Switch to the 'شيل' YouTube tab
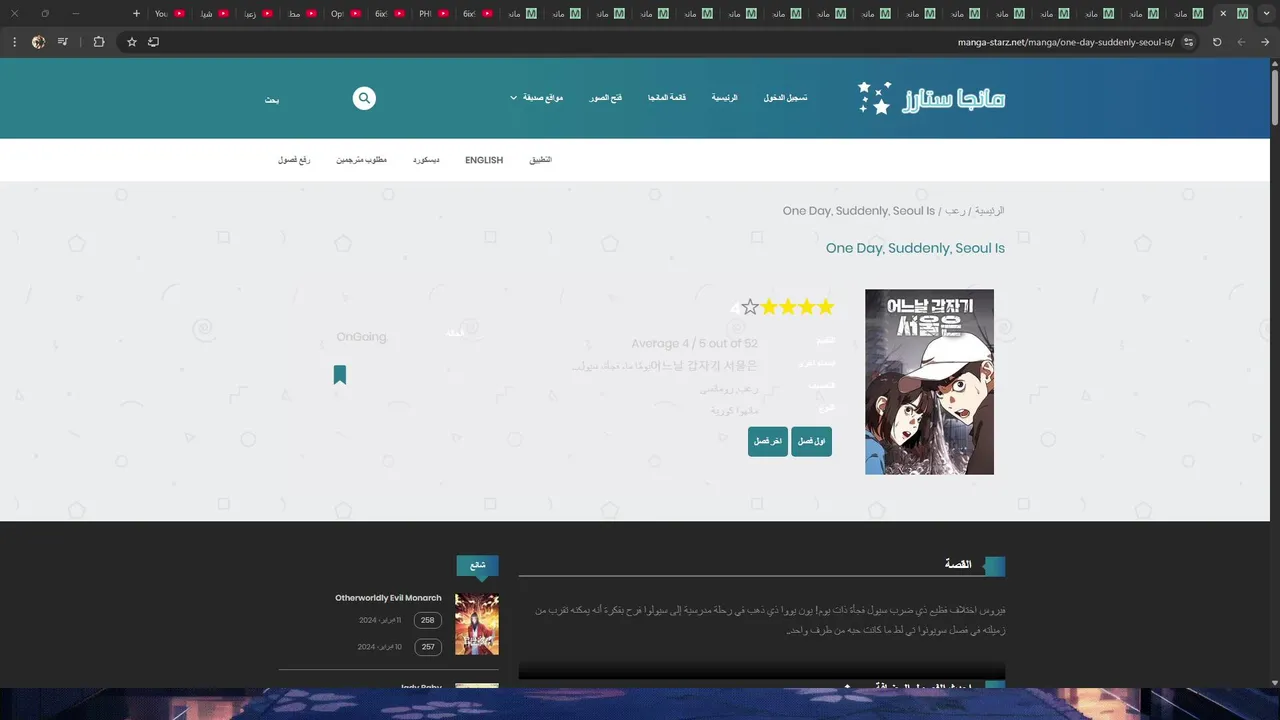Screen dimensions: 1280x720 213,14
